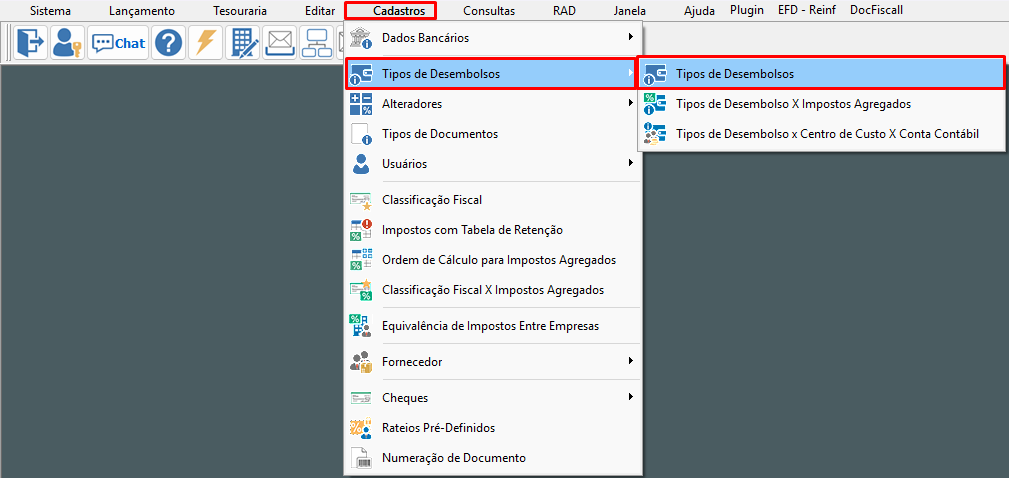Click highlighted Tipos de Desembolsos submenu item
This screenshot has height=478, width=1009.
coord(820,73)
